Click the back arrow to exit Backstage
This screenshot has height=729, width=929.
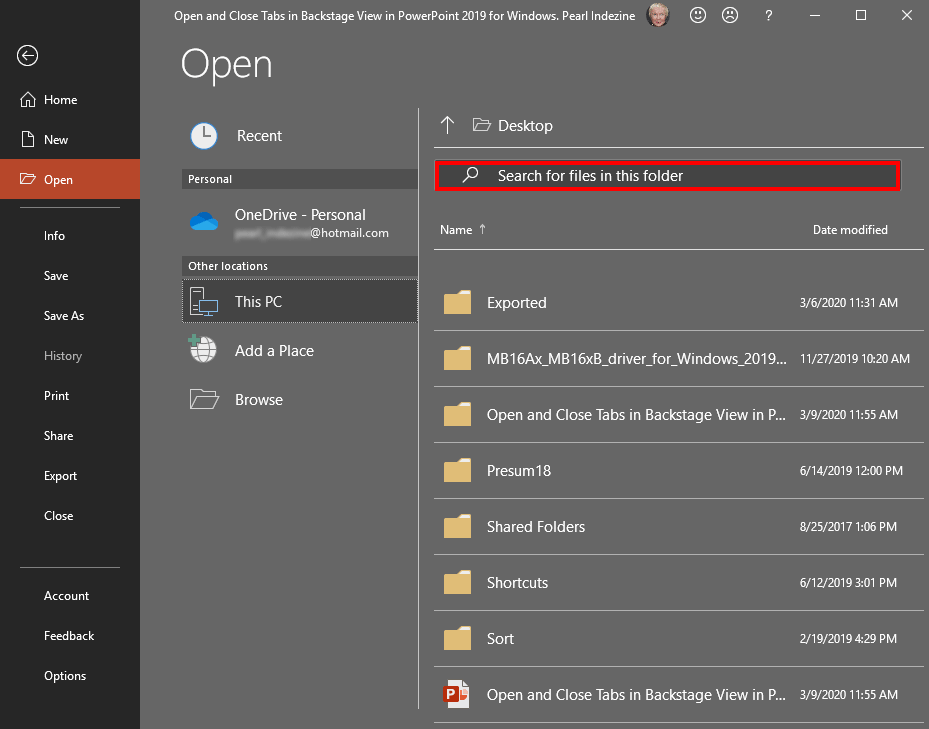[27, 56]
